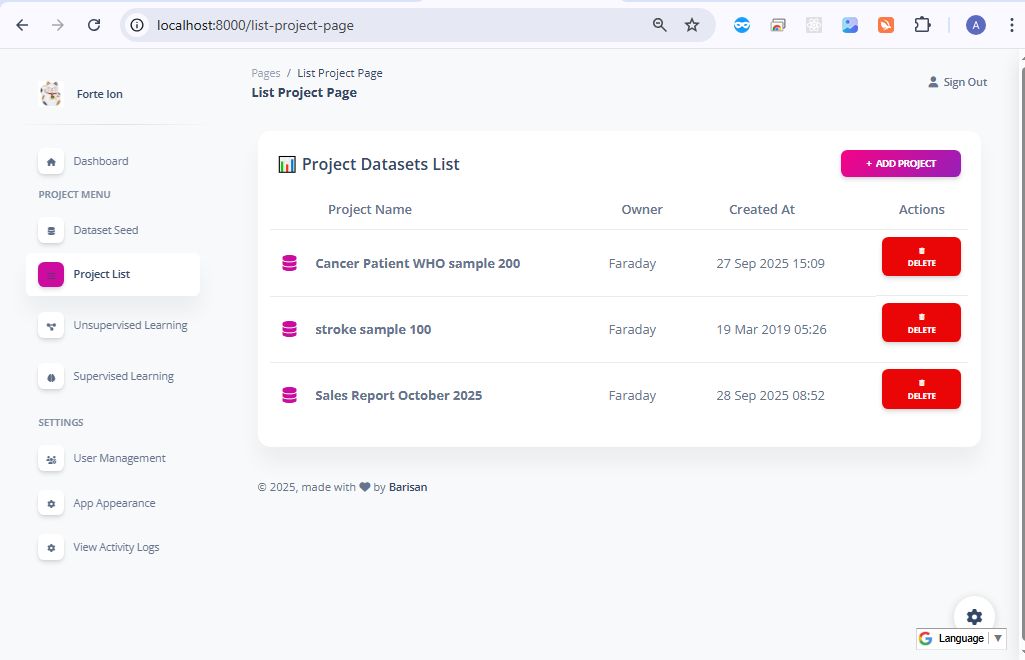
Task: Select Project List in the sidebar
Action: pos(101,274)
